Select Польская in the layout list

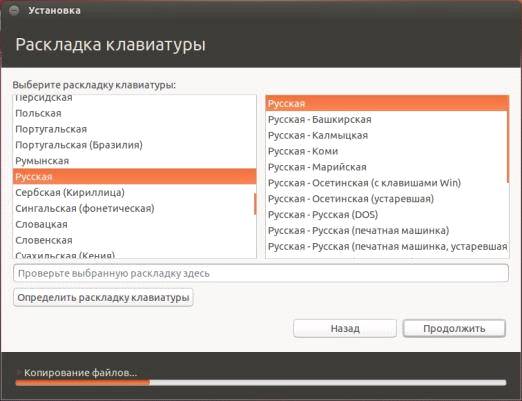tap(134, 113)
